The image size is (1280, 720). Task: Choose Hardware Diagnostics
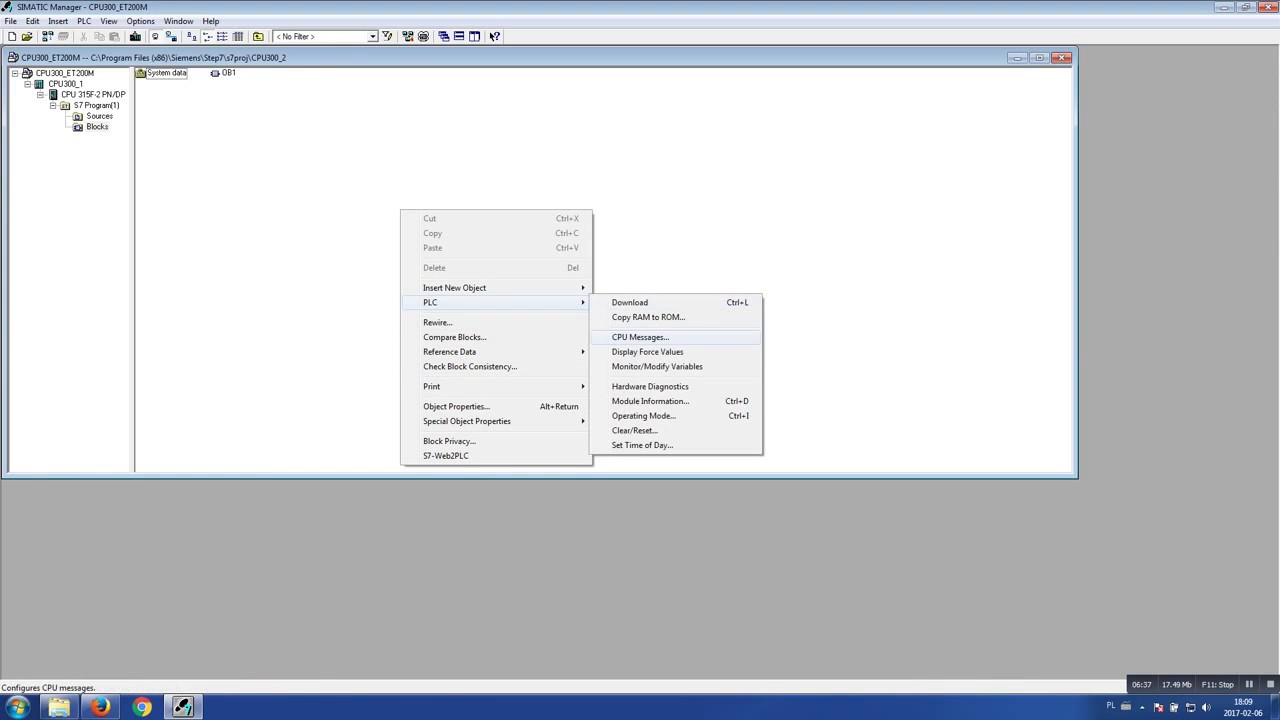click(x=676, y=386)
